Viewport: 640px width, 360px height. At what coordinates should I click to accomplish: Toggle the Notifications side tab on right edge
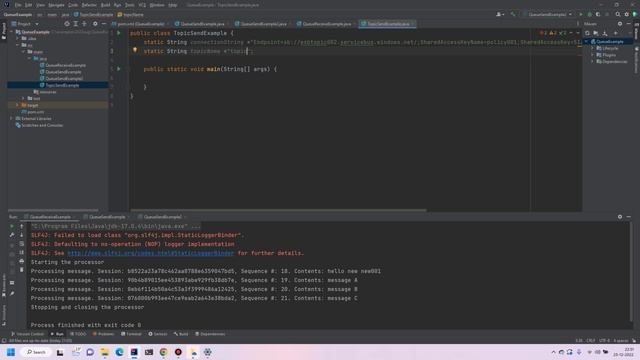pyautogui.click(x=636, y=60)
